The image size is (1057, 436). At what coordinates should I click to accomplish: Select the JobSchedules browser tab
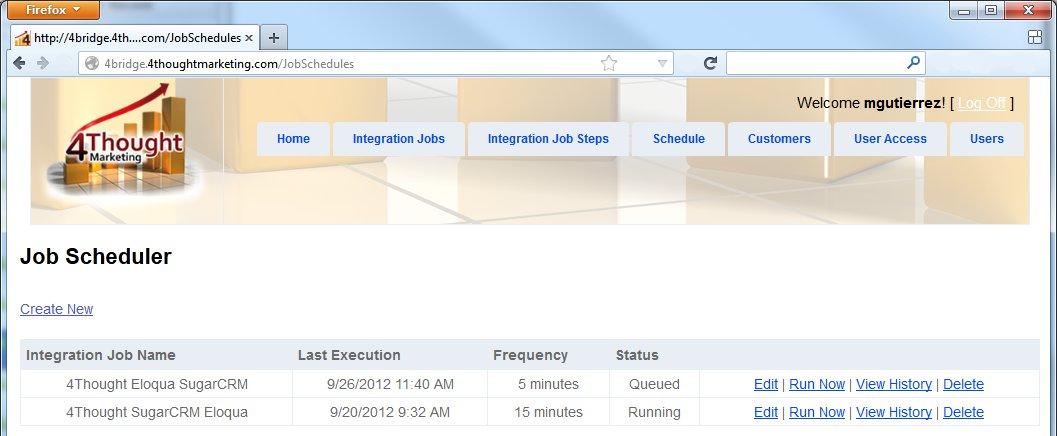[135, 38]
